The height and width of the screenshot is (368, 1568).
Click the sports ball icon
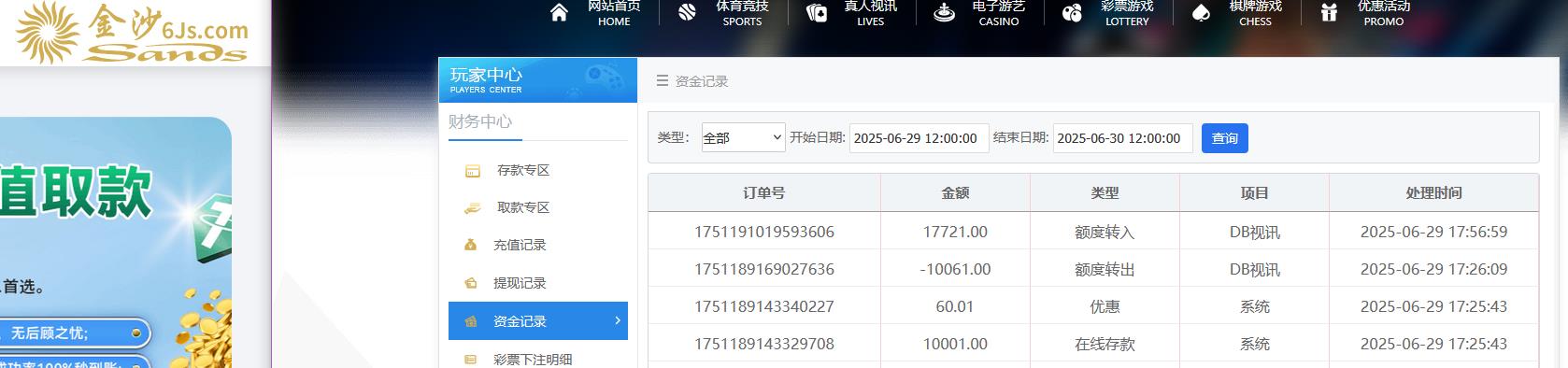click(x=687, y=12)
